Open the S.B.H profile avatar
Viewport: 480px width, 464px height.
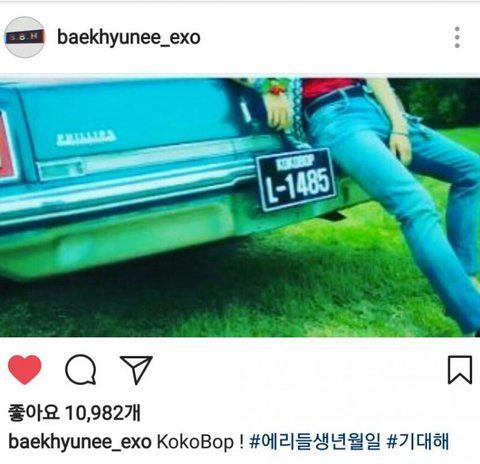(25, 37)
